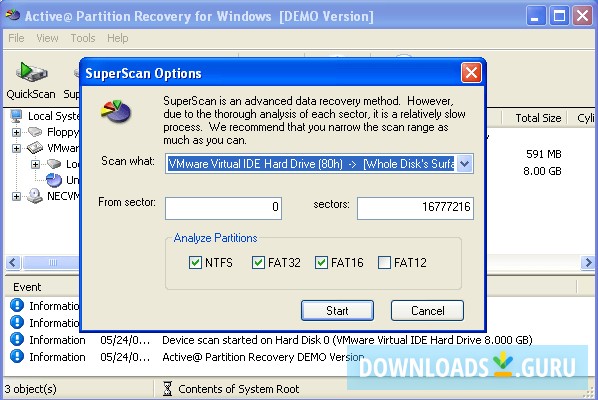Select the Local System computer icon
This screenshot has height=400, width=598.
pos(16,116)
